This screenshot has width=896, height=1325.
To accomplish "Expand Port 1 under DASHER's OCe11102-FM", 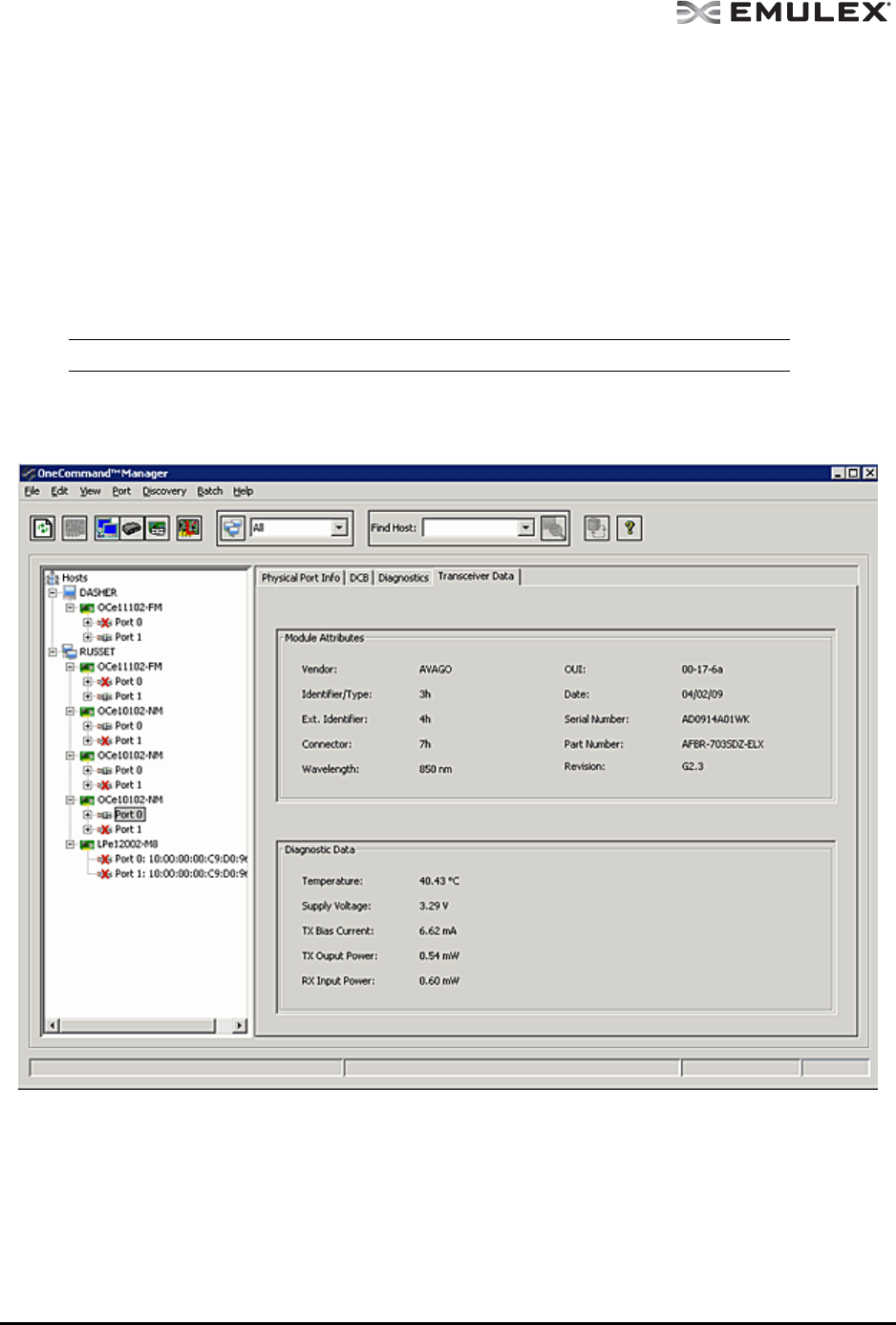I will (88, 637).
